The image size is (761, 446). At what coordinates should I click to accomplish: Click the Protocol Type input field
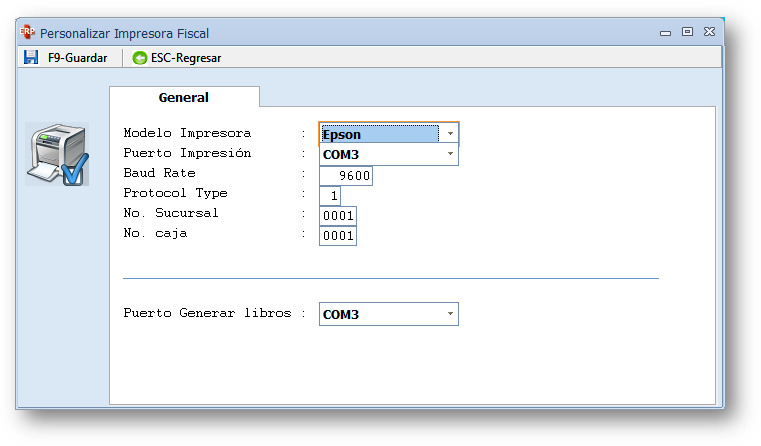[330, 195]
